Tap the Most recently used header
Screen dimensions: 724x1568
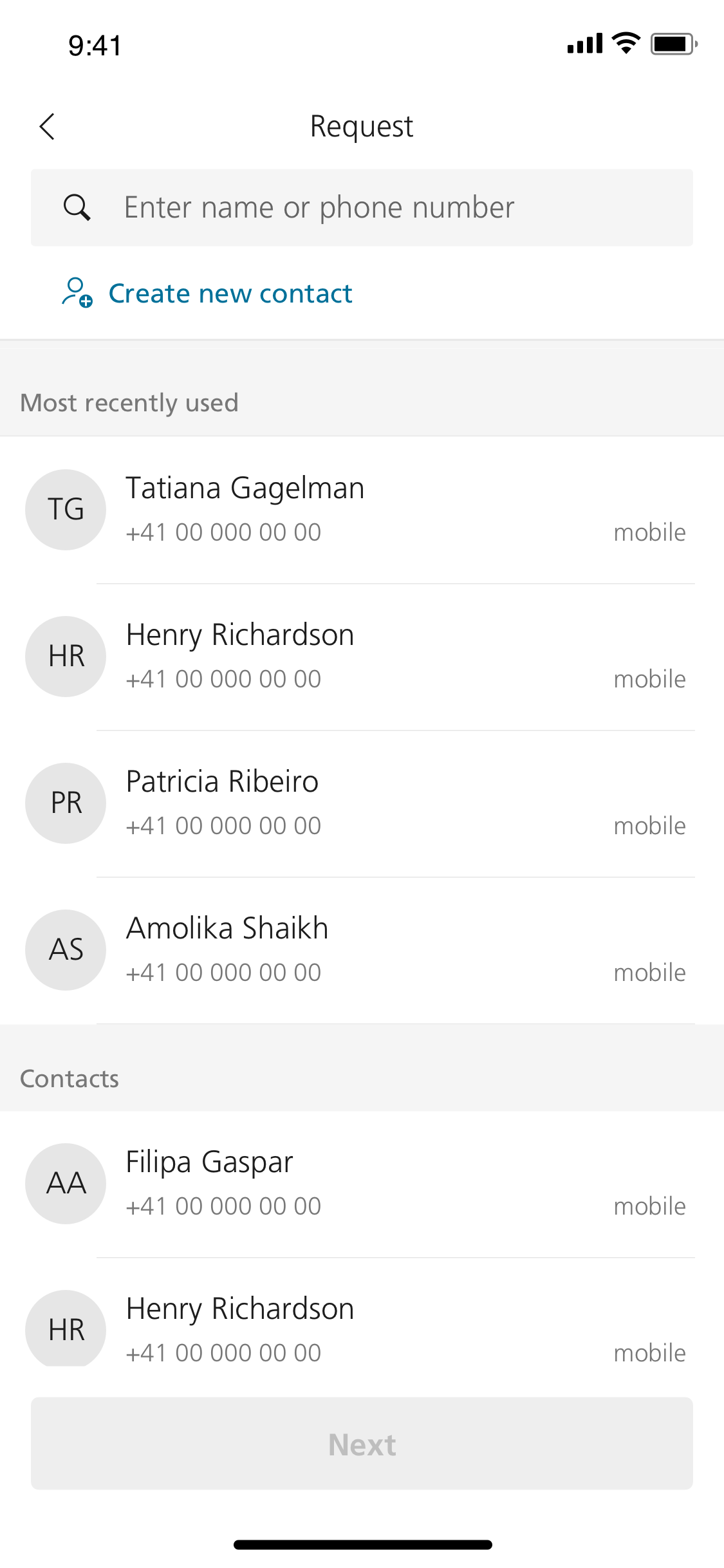[129, 403]
